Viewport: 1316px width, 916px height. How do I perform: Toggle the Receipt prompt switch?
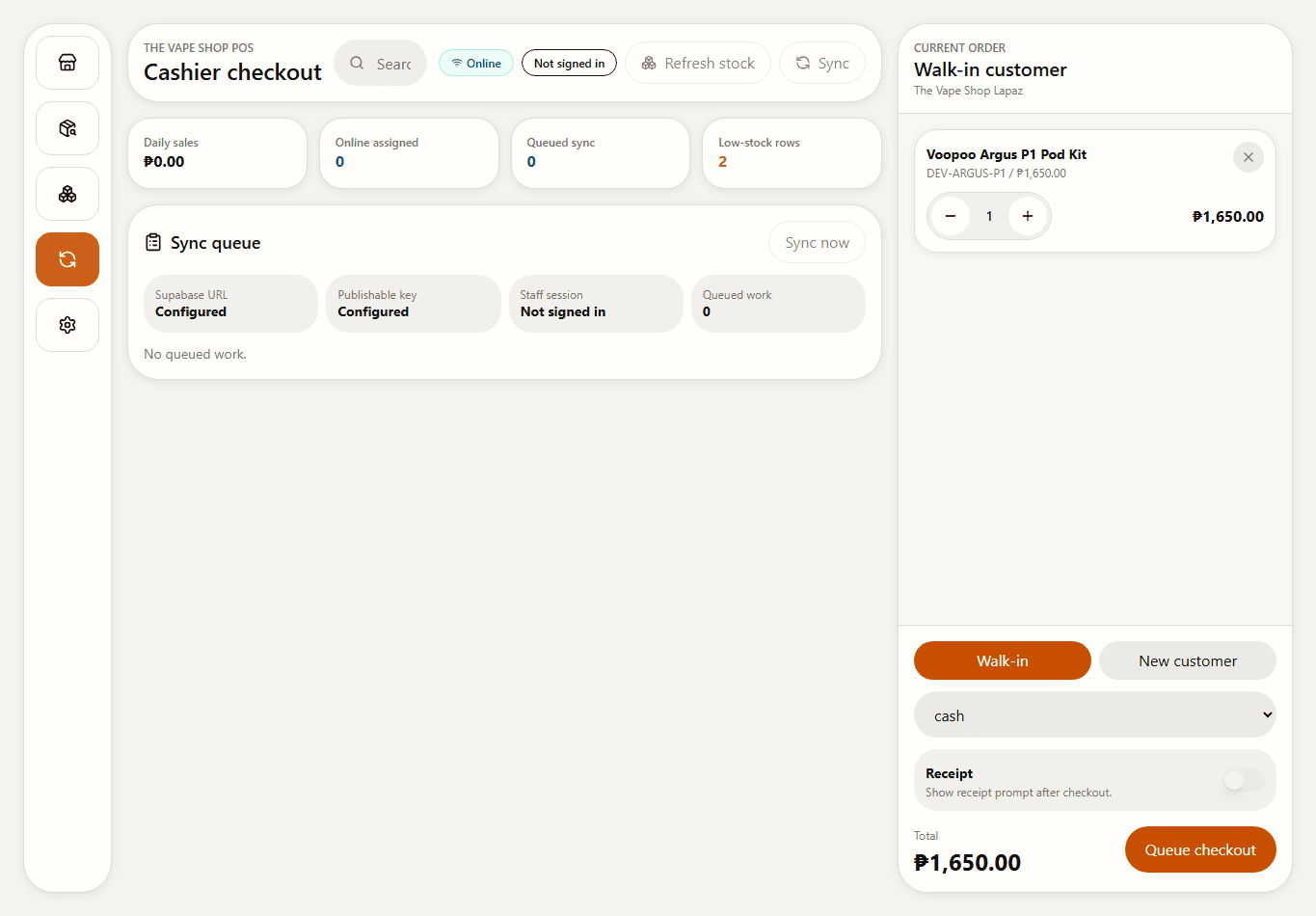pyautogui.click(x=1243, y=780)
